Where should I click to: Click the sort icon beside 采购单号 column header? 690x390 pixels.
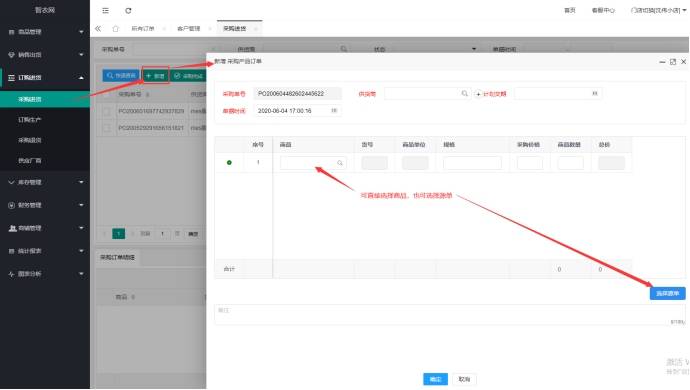(147, 95)
